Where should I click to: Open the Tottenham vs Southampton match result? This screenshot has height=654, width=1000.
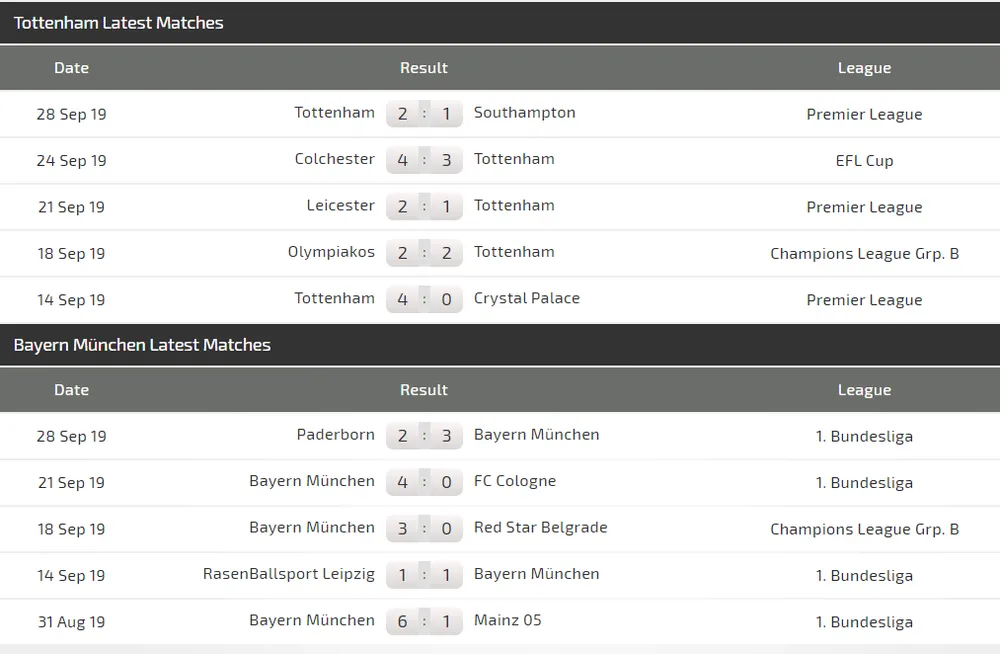point(424,113)
